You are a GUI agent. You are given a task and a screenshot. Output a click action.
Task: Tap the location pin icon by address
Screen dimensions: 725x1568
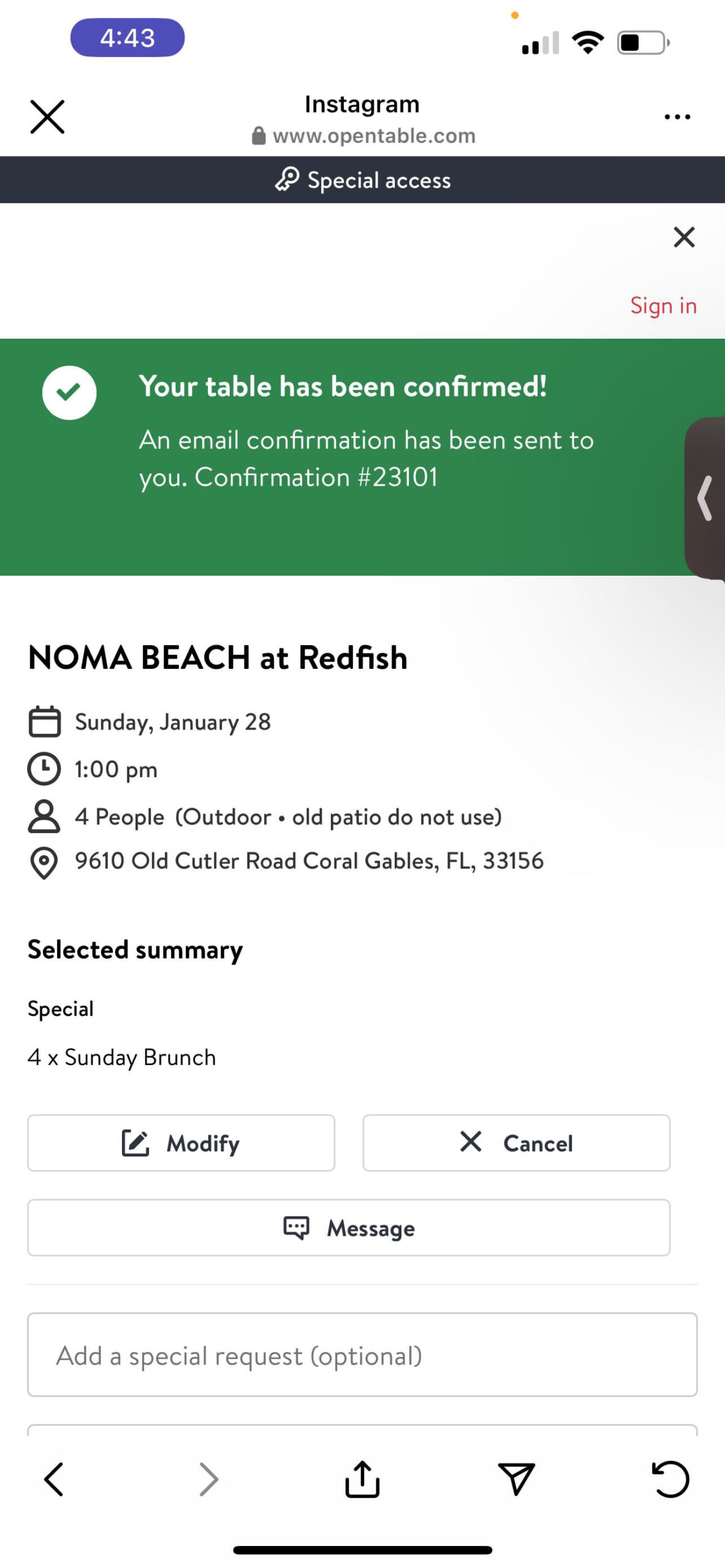(x=44, y=863)
